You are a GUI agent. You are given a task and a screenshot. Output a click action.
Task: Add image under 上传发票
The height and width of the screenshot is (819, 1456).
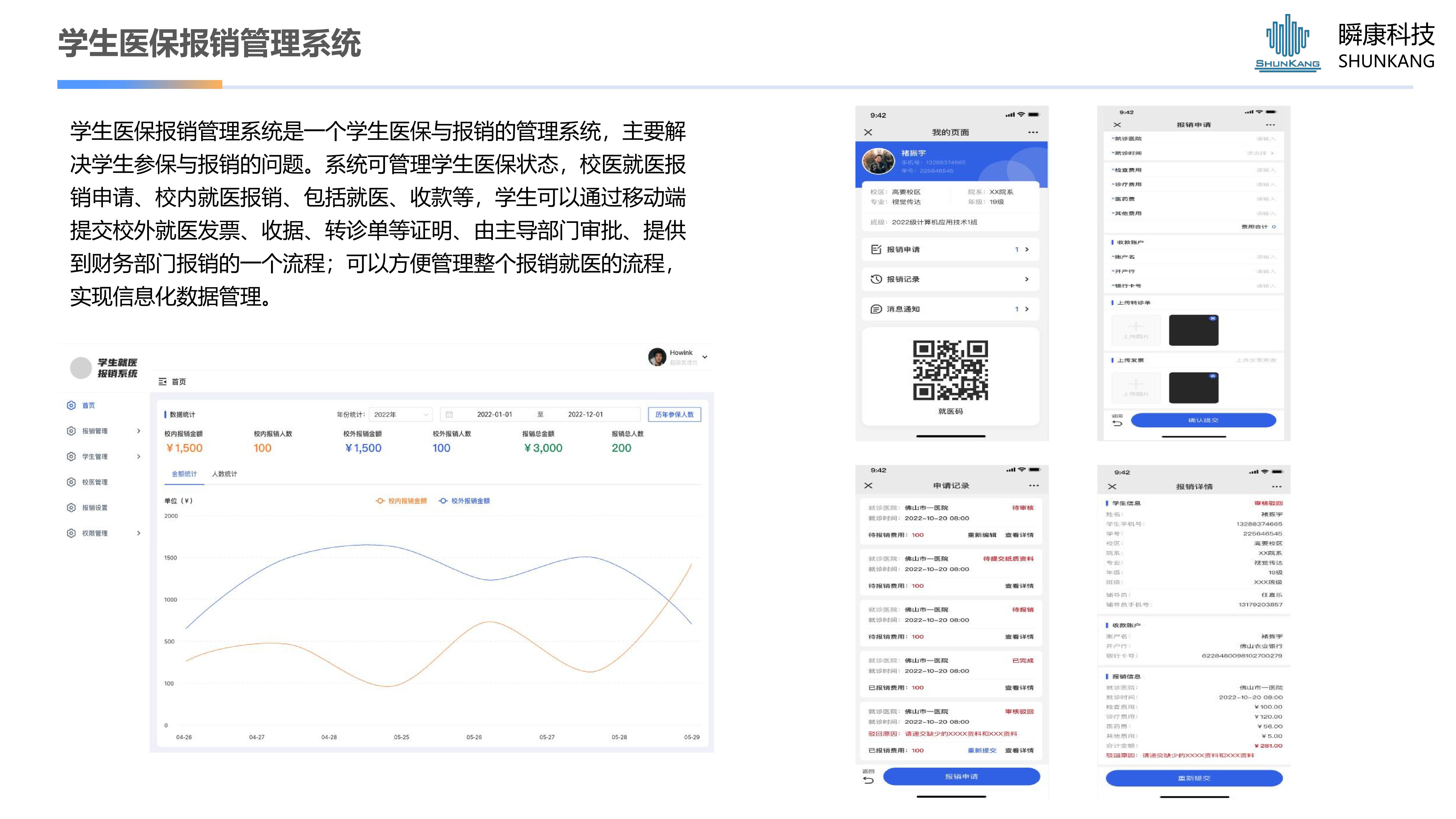point(1136,387)
